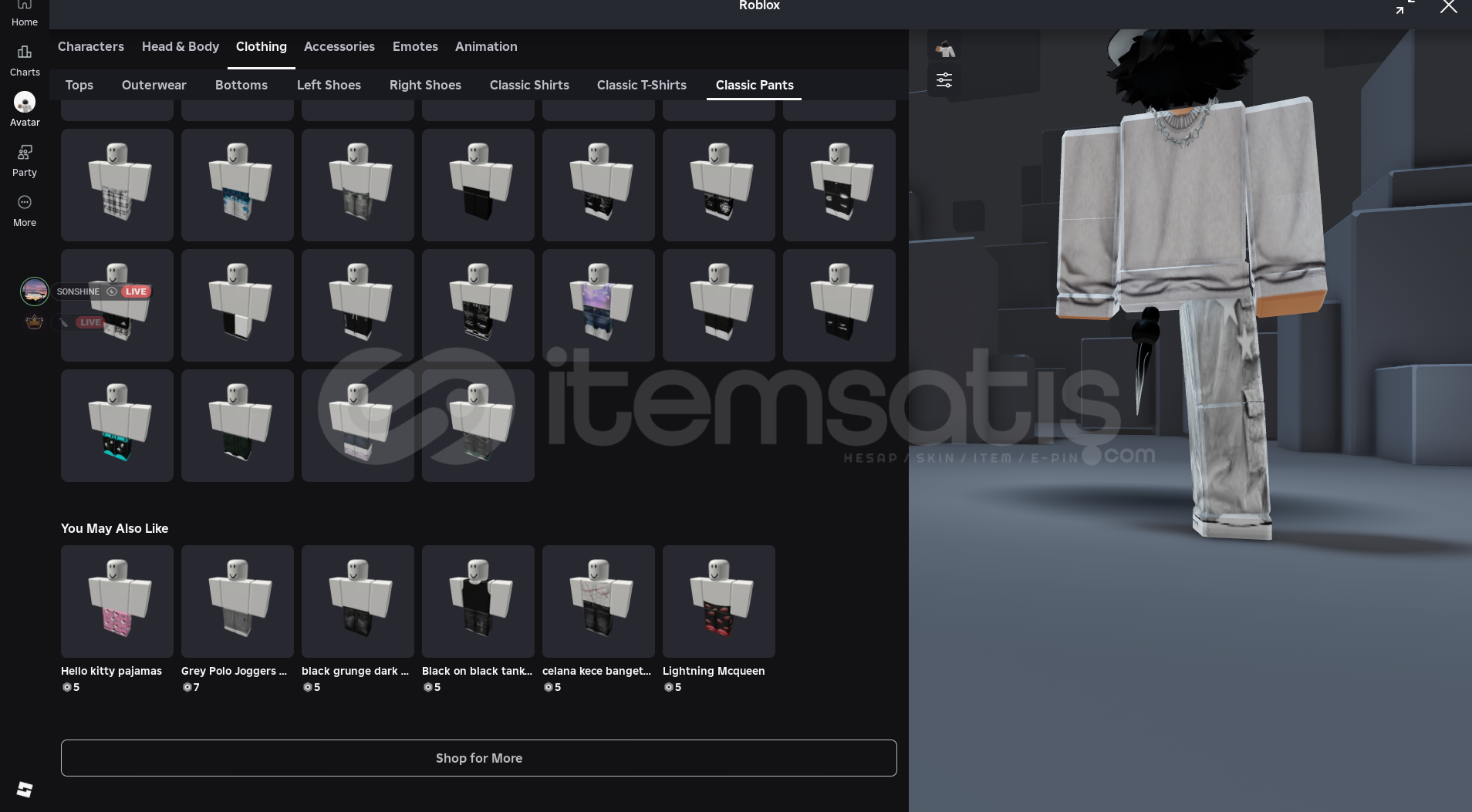The height and width of the screenshot is (812, 1472).
Task: Select the Bottoms subcategory
Action: click(241, 85)
